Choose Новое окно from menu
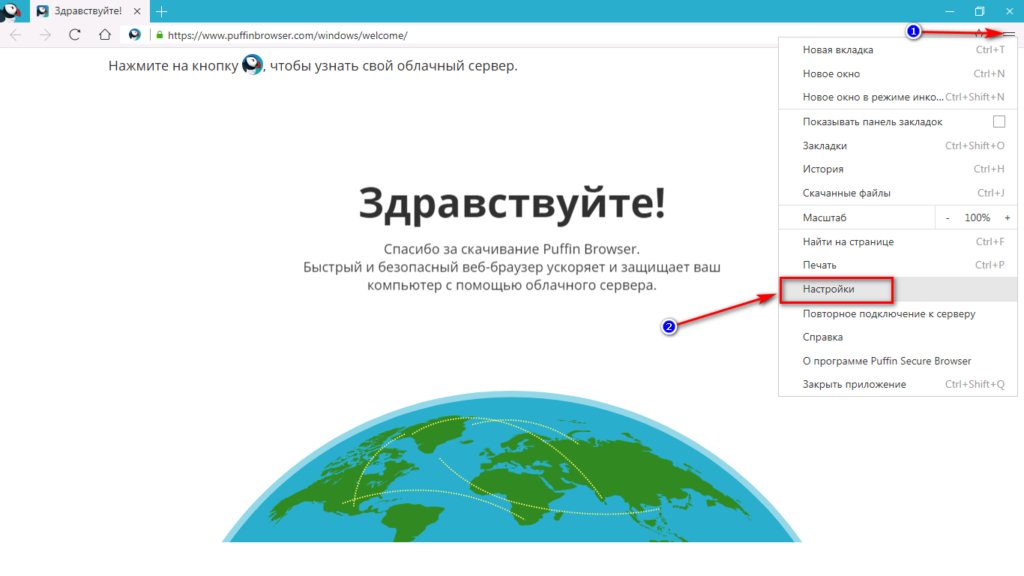 [898, 74]
